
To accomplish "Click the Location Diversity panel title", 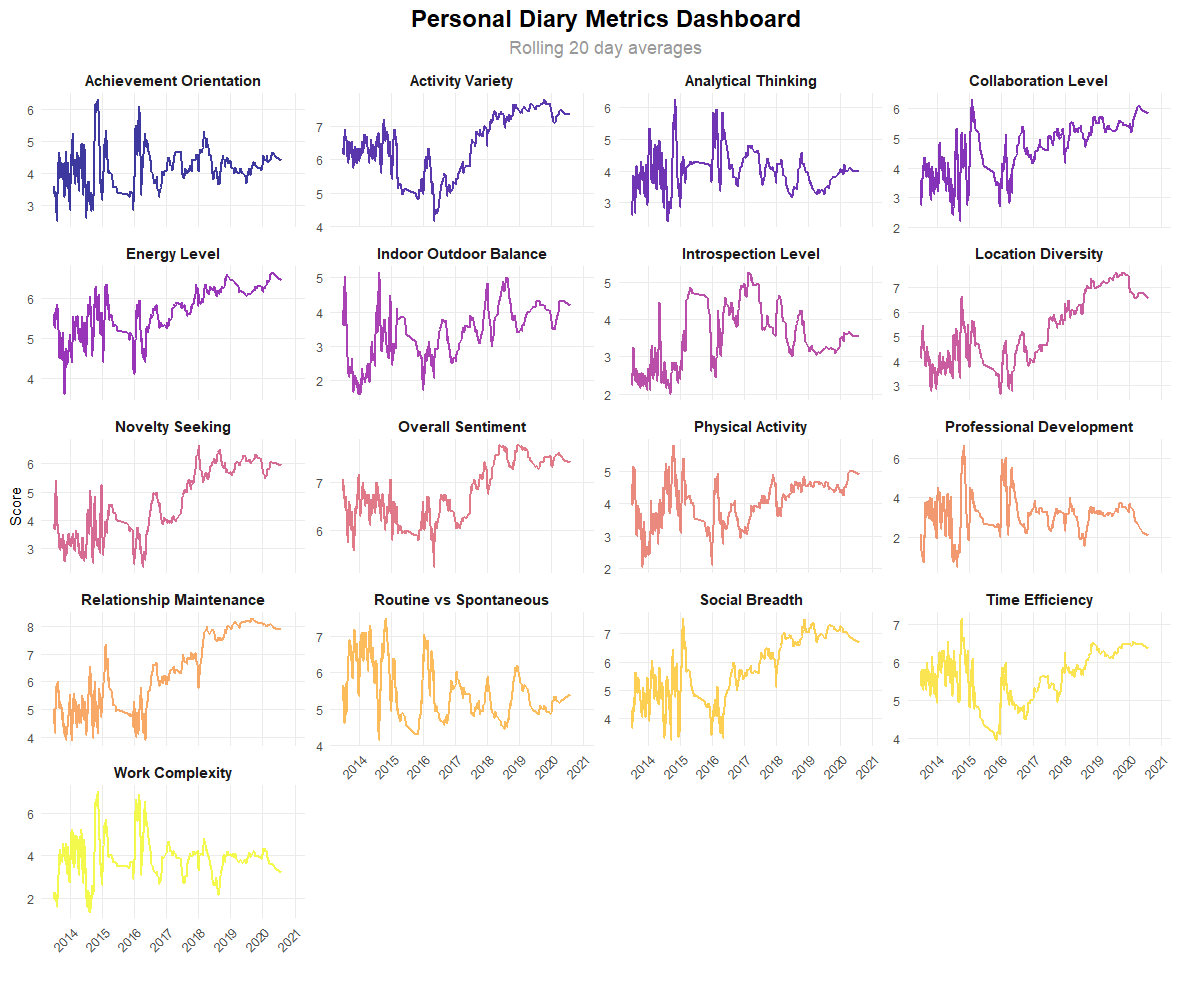I will (x=1038, y=254).
